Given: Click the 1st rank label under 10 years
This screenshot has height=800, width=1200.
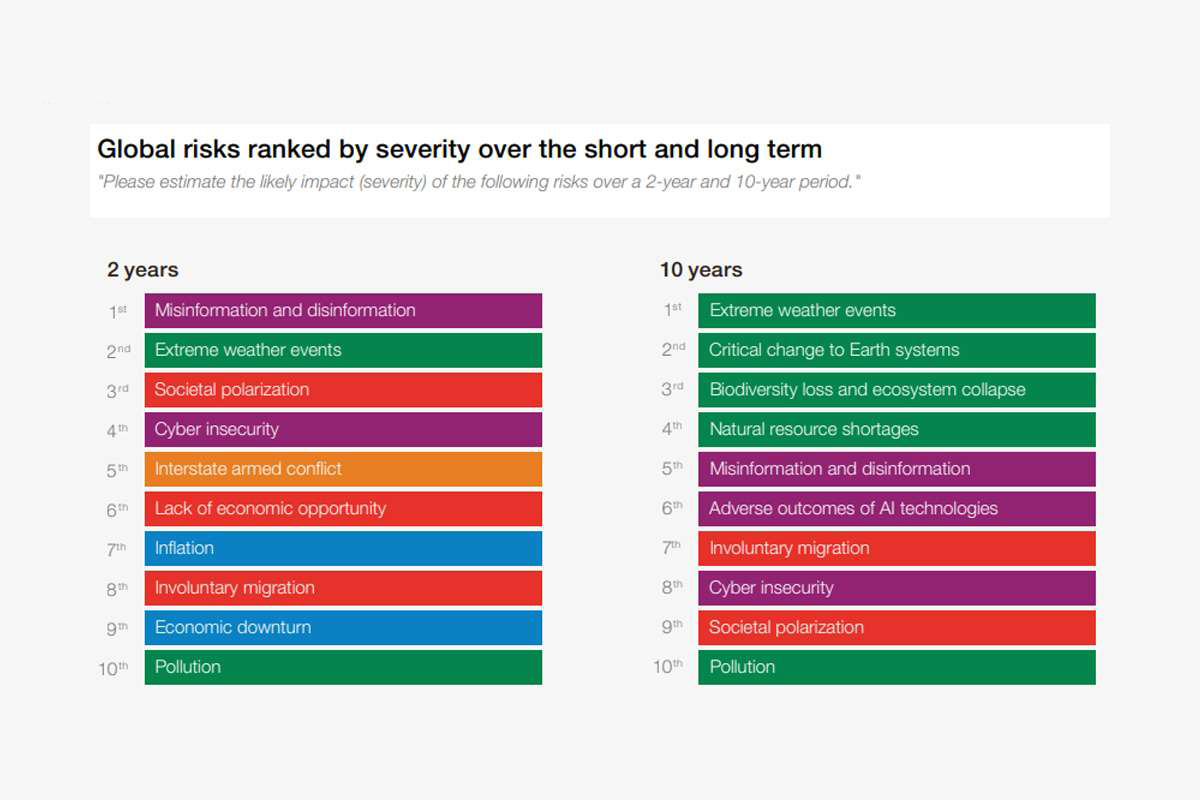Looking at the screenshot, I should point(672,310).
